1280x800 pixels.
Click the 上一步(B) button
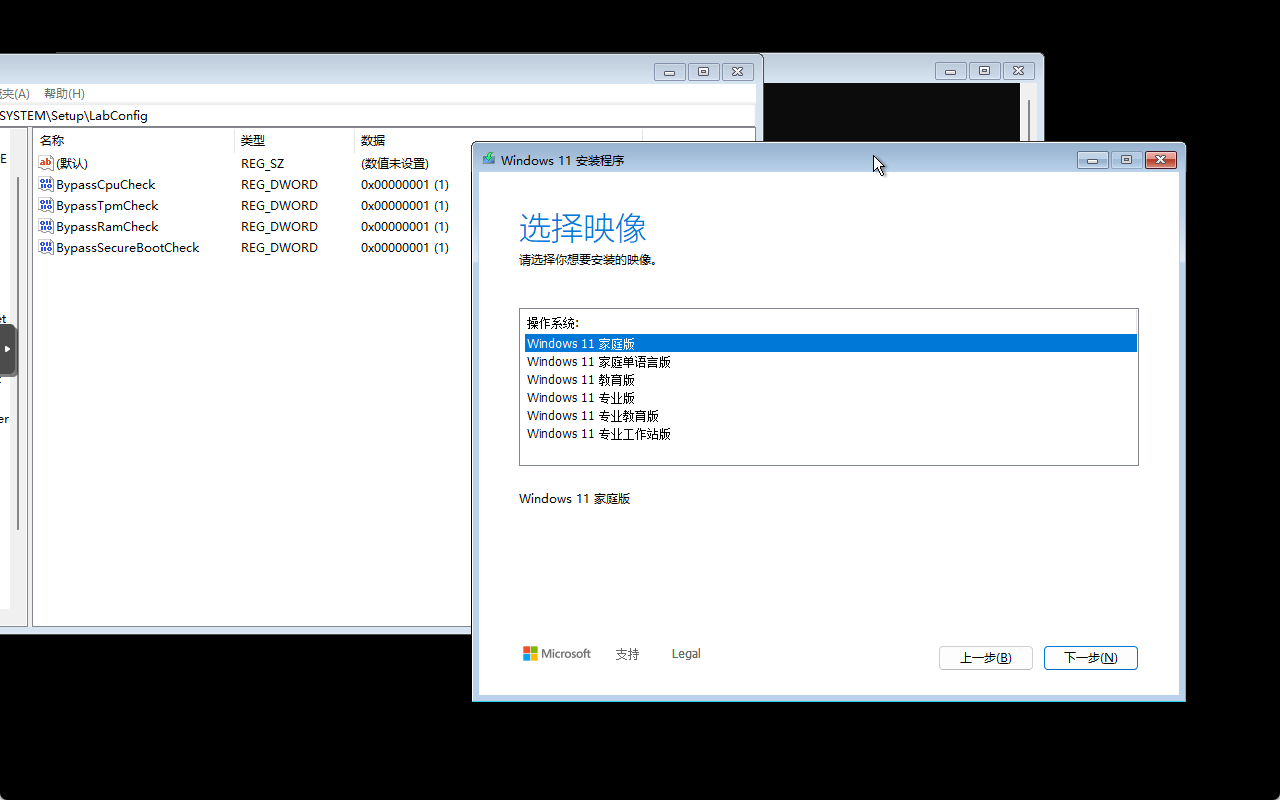986,658
